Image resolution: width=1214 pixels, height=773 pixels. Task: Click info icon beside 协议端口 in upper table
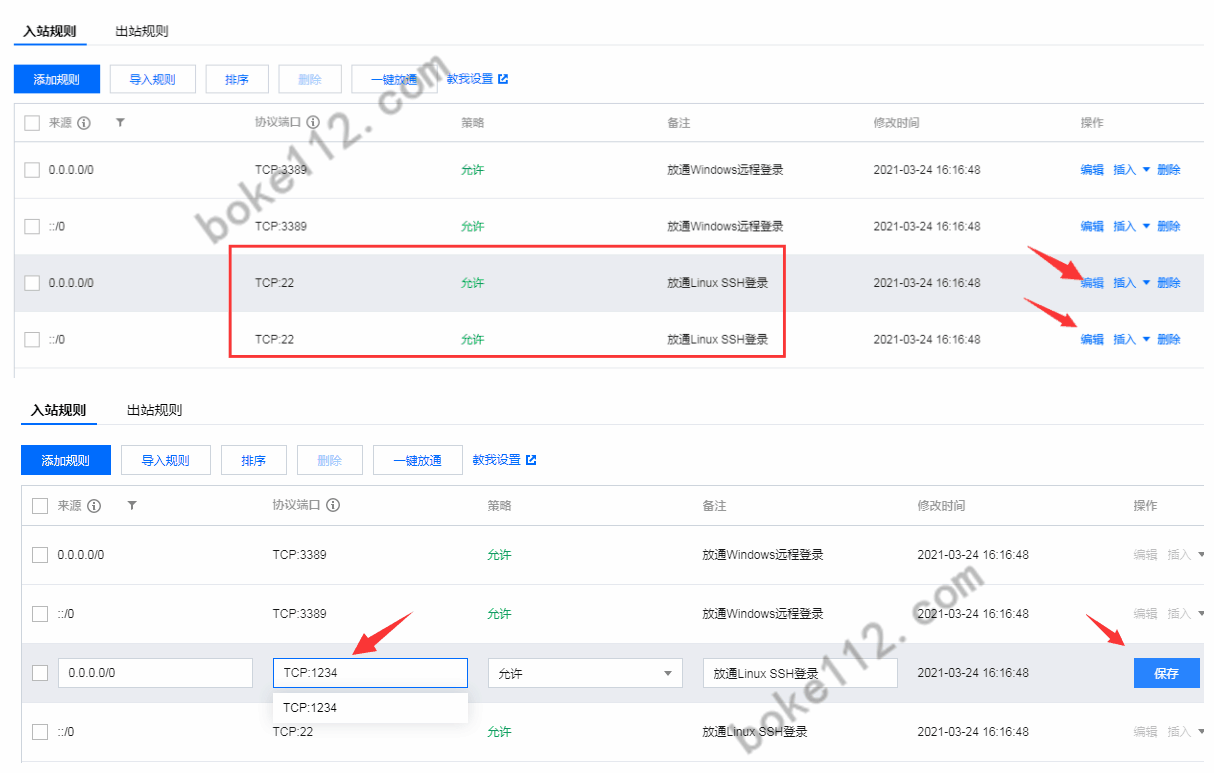pos(313,122)
